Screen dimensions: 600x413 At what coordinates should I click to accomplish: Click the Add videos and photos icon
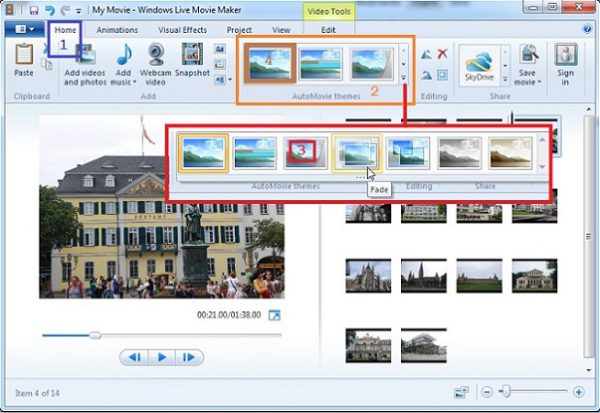86,63
